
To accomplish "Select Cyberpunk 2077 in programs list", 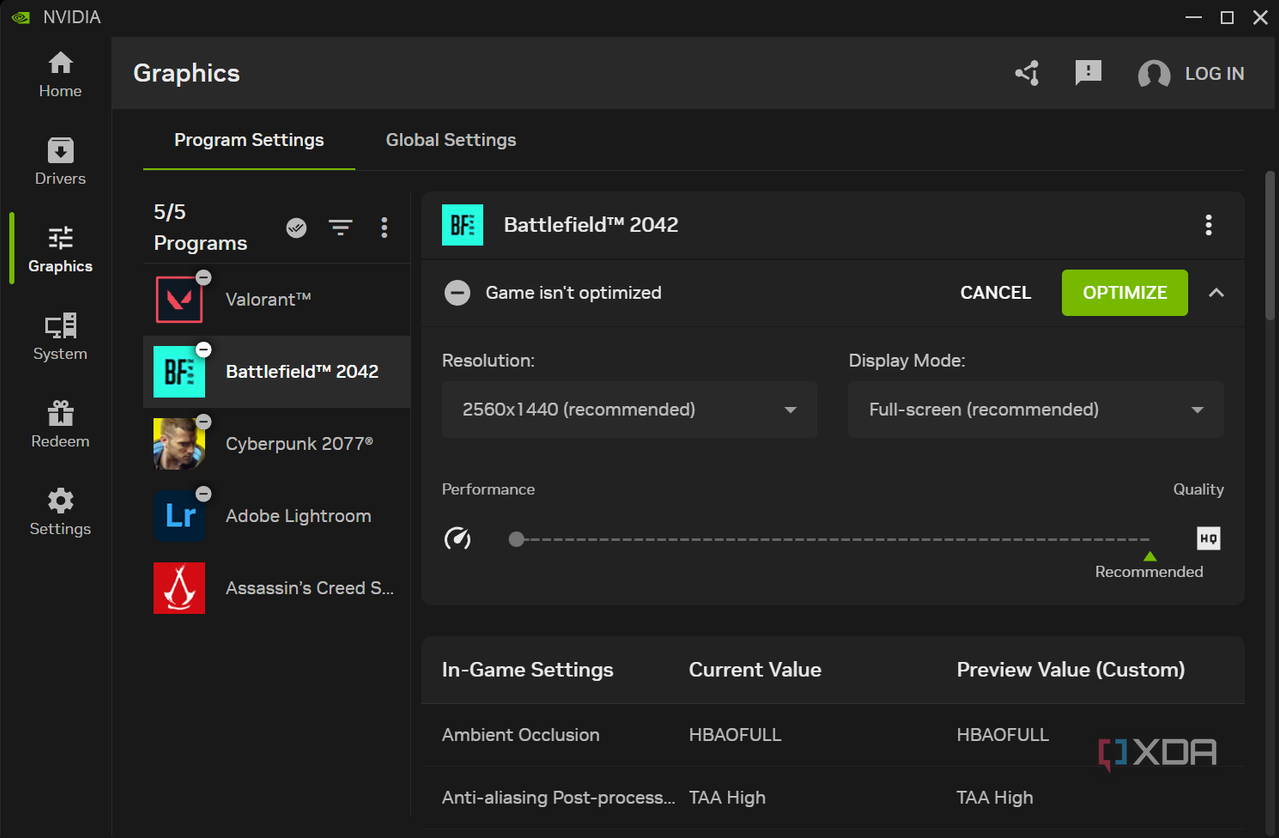I will click(277, 444).
